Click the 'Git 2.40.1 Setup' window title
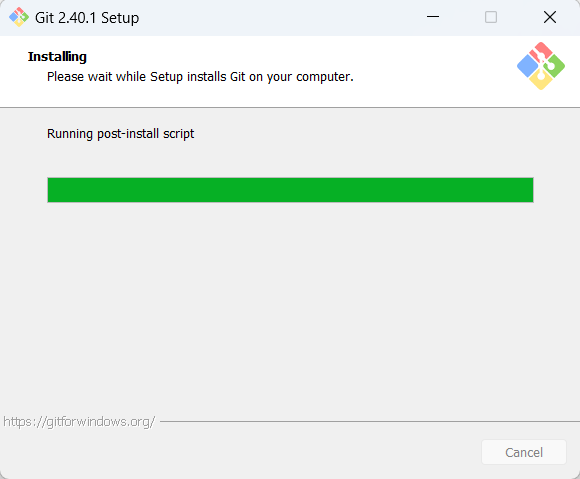 coord(87,18)
